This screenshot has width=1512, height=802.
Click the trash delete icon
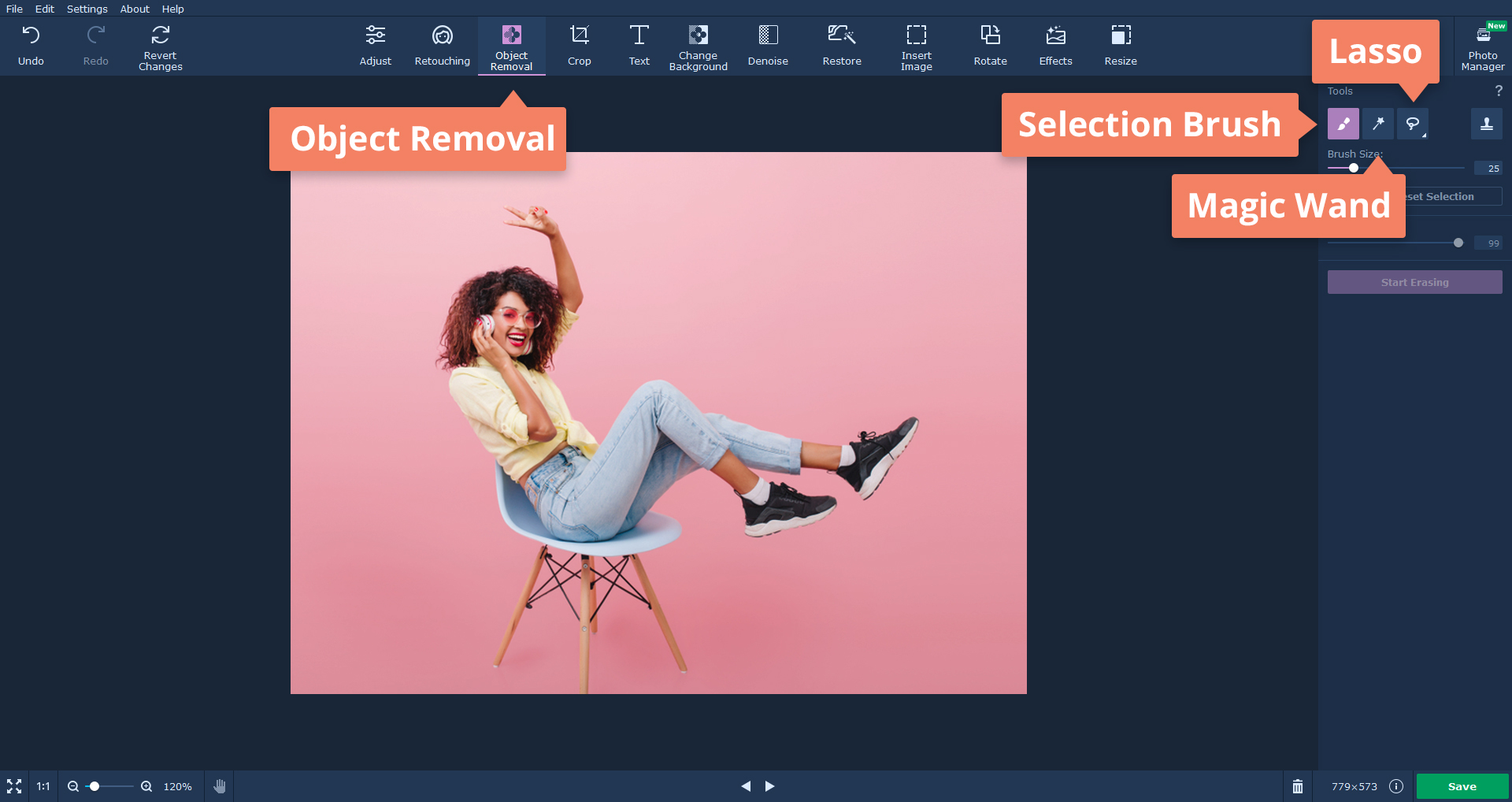pos(1298,786)
